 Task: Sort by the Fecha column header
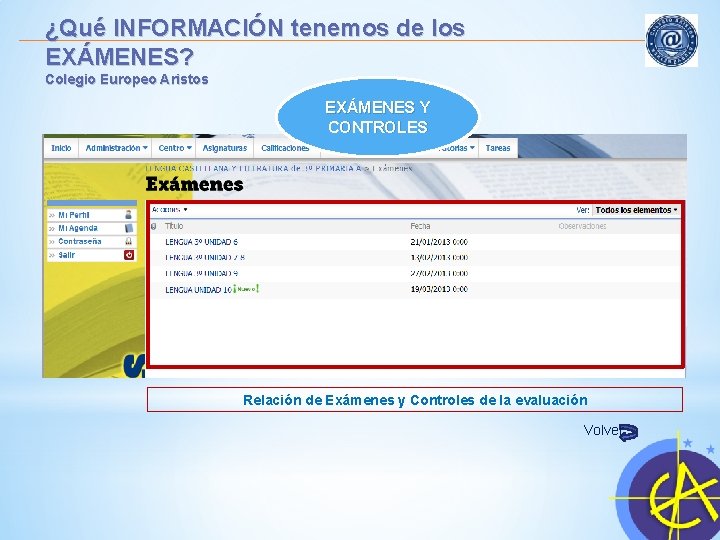point(420,226)
